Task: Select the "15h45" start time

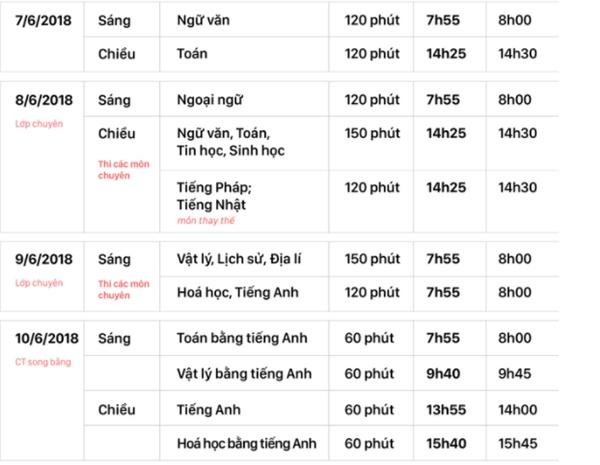Action: (x=520, y=443)
